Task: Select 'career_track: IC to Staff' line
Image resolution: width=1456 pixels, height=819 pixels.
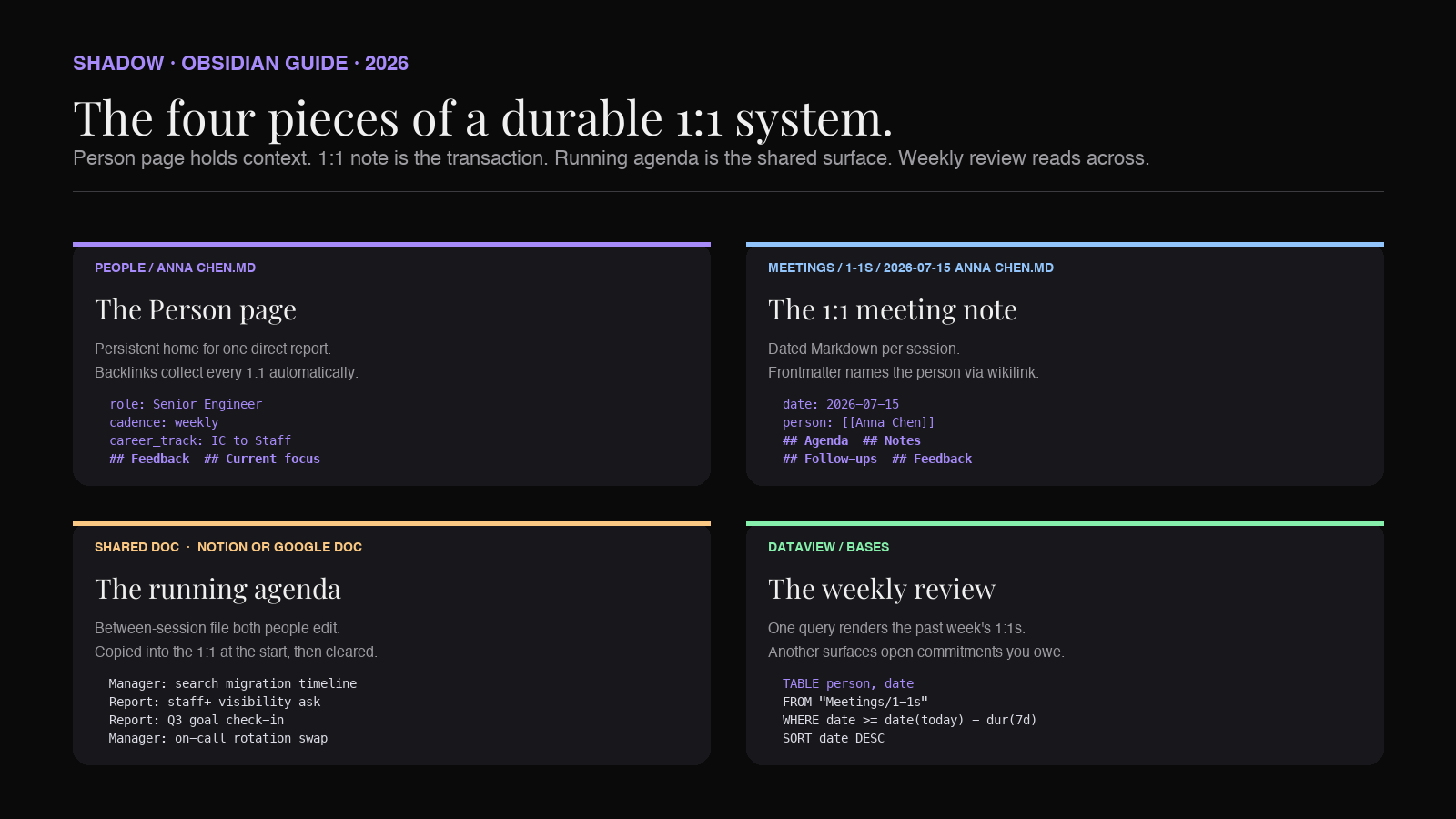Action: click(200, 440)
